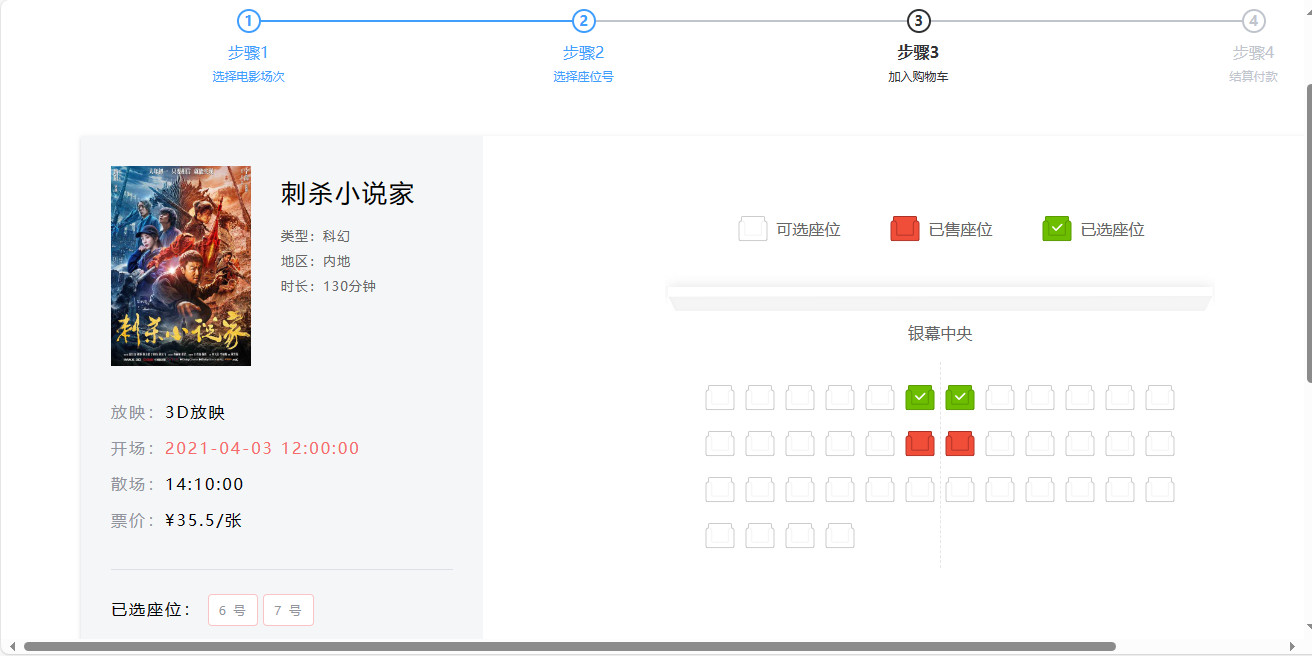Choose the eleventh seat in row one
Viewport: 1312px width, 656px height.
point(1120,398)
